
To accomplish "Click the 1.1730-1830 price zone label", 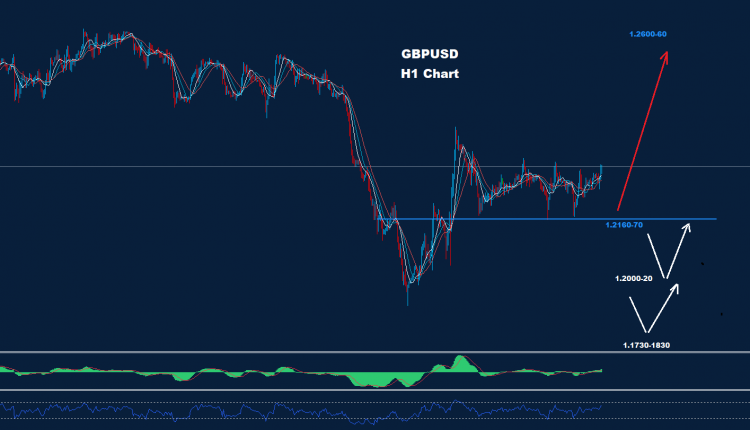I will coord(648,344).
